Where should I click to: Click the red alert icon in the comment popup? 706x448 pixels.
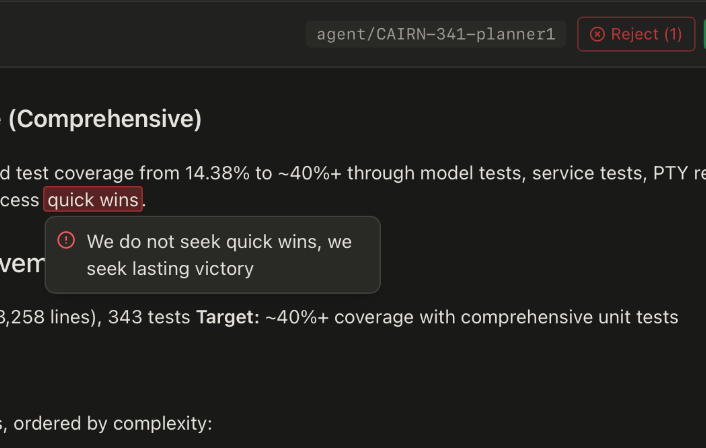[66, 240]
